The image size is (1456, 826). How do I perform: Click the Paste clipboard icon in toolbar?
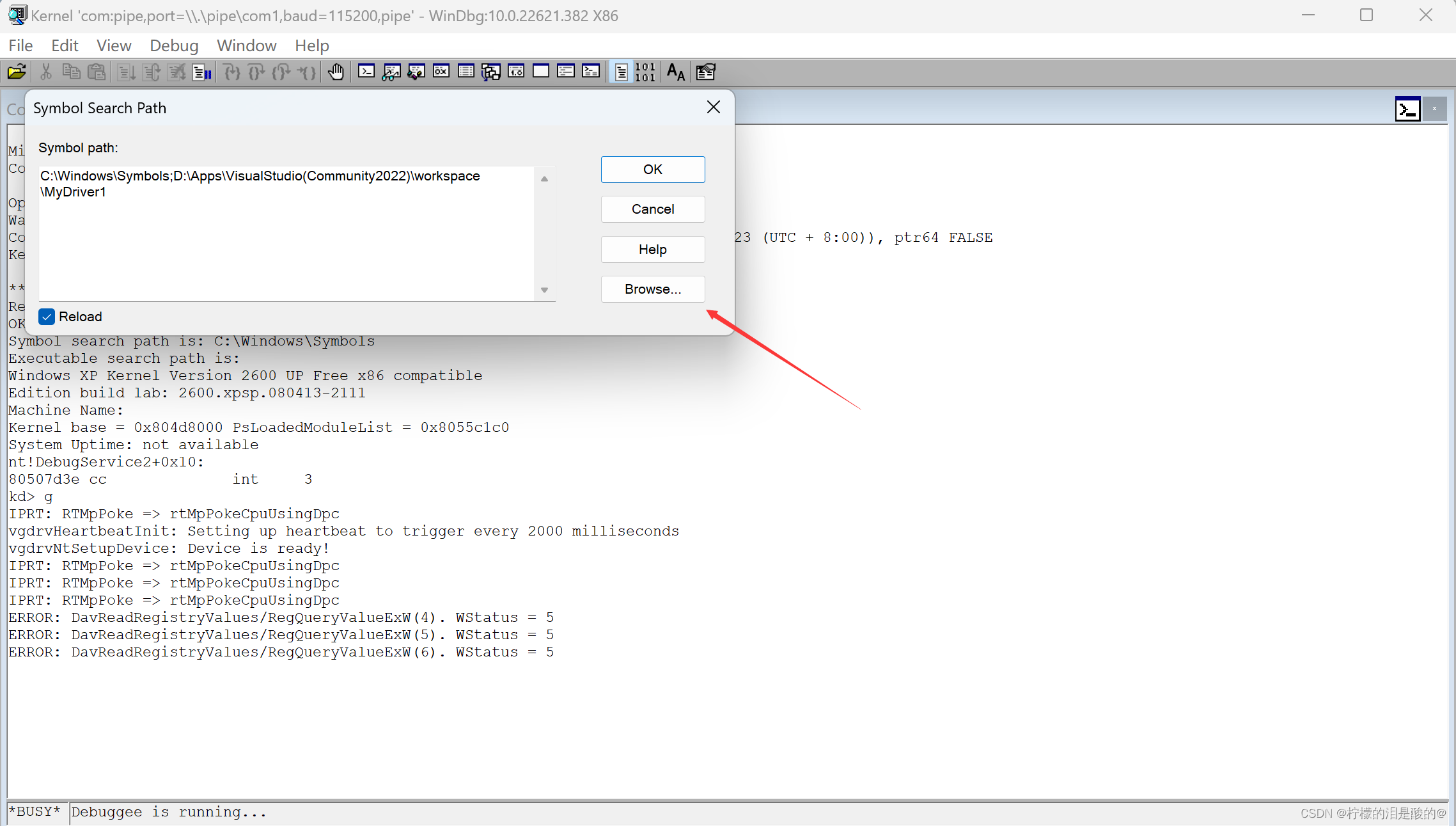coord(97,72)
